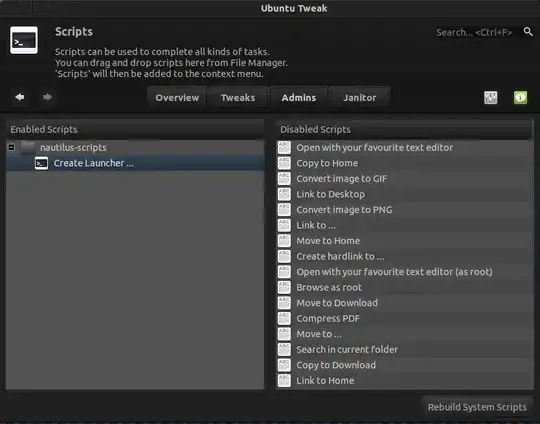Click icon beside text editor (as root) script
The width and height of the screenshot is (540, 424).
284,272
